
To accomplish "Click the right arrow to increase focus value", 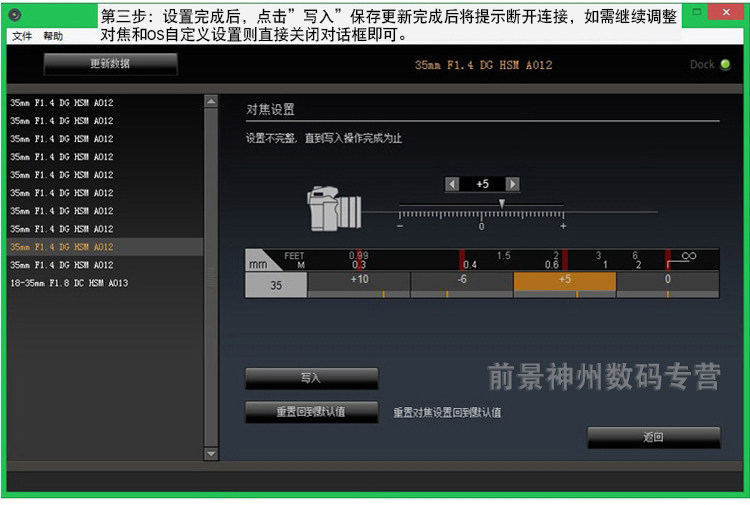I will tap(513, 184).
